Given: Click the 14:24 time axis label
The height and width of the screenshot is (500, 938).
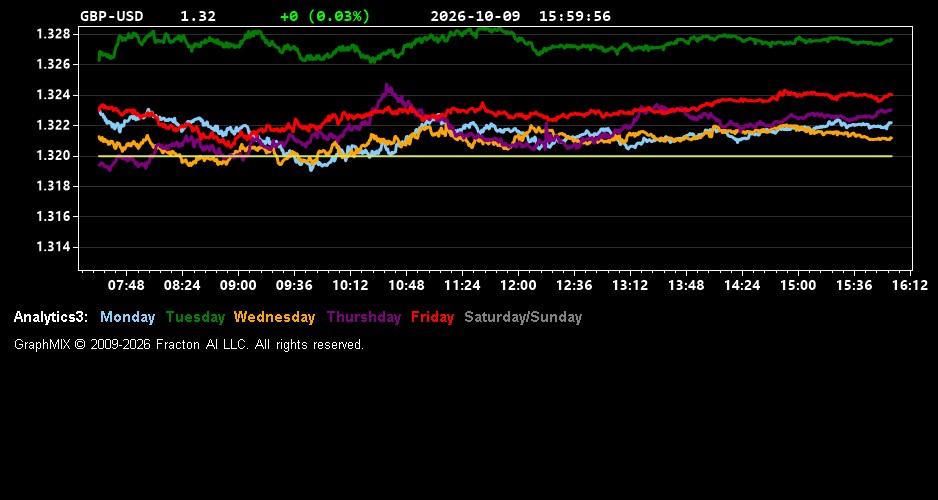Looking at the screenshot, I should point(742,285).
